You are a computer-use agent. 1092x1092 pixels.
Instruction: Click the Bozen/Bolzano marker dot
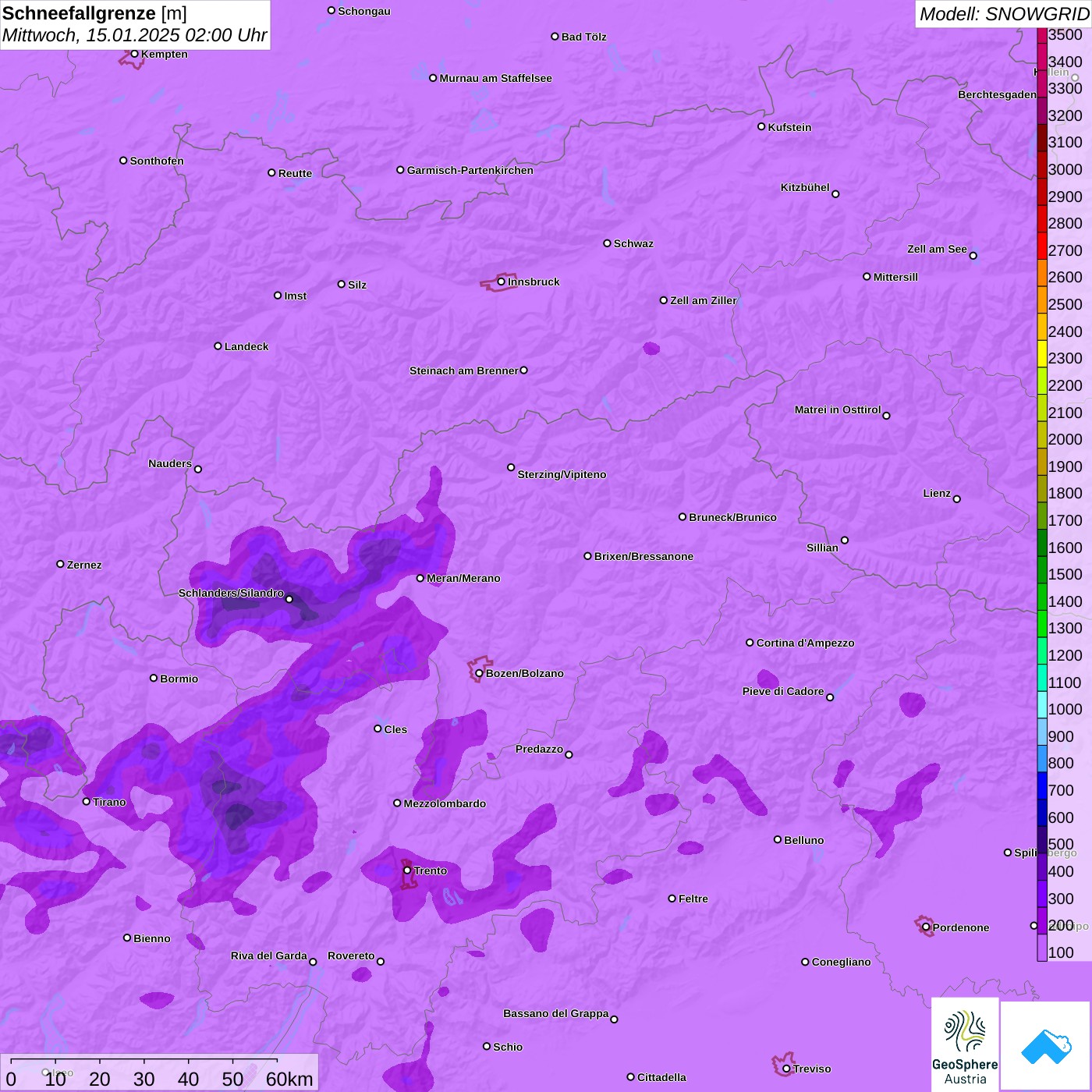tap(480, 673)
